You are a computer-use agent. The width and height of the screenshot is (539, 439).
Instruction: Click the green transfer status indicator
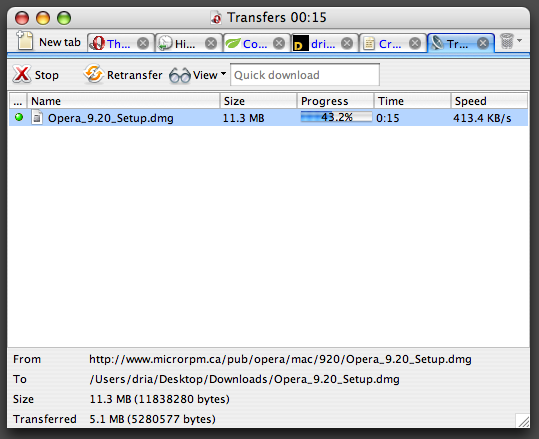(x=19, y=118)
